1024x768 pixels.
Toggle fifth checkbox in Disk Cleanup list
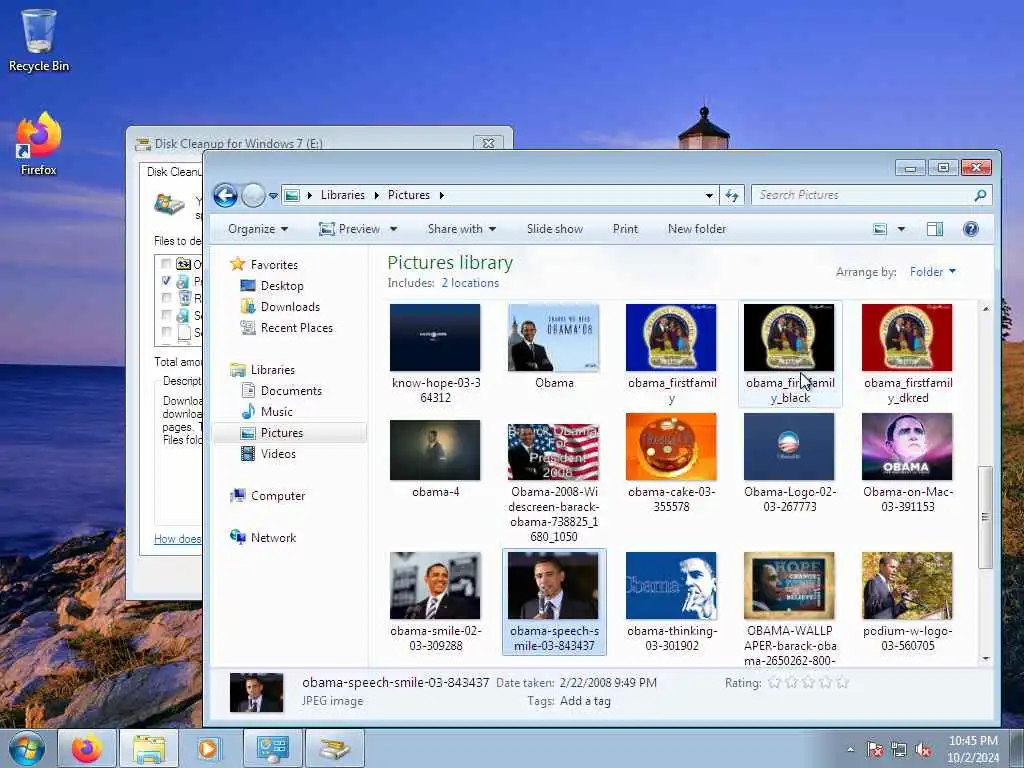coord(166,332)
